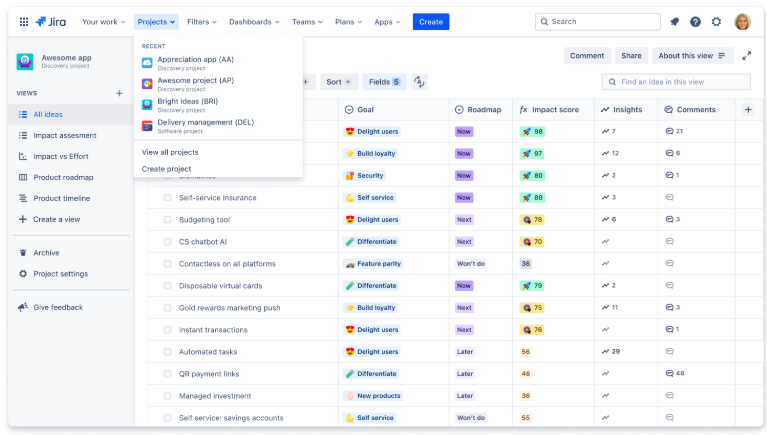The width and height of the screenshot is (767, 435).
Task: Click the Appreciation app project icon
Action: tap(147, 63)
